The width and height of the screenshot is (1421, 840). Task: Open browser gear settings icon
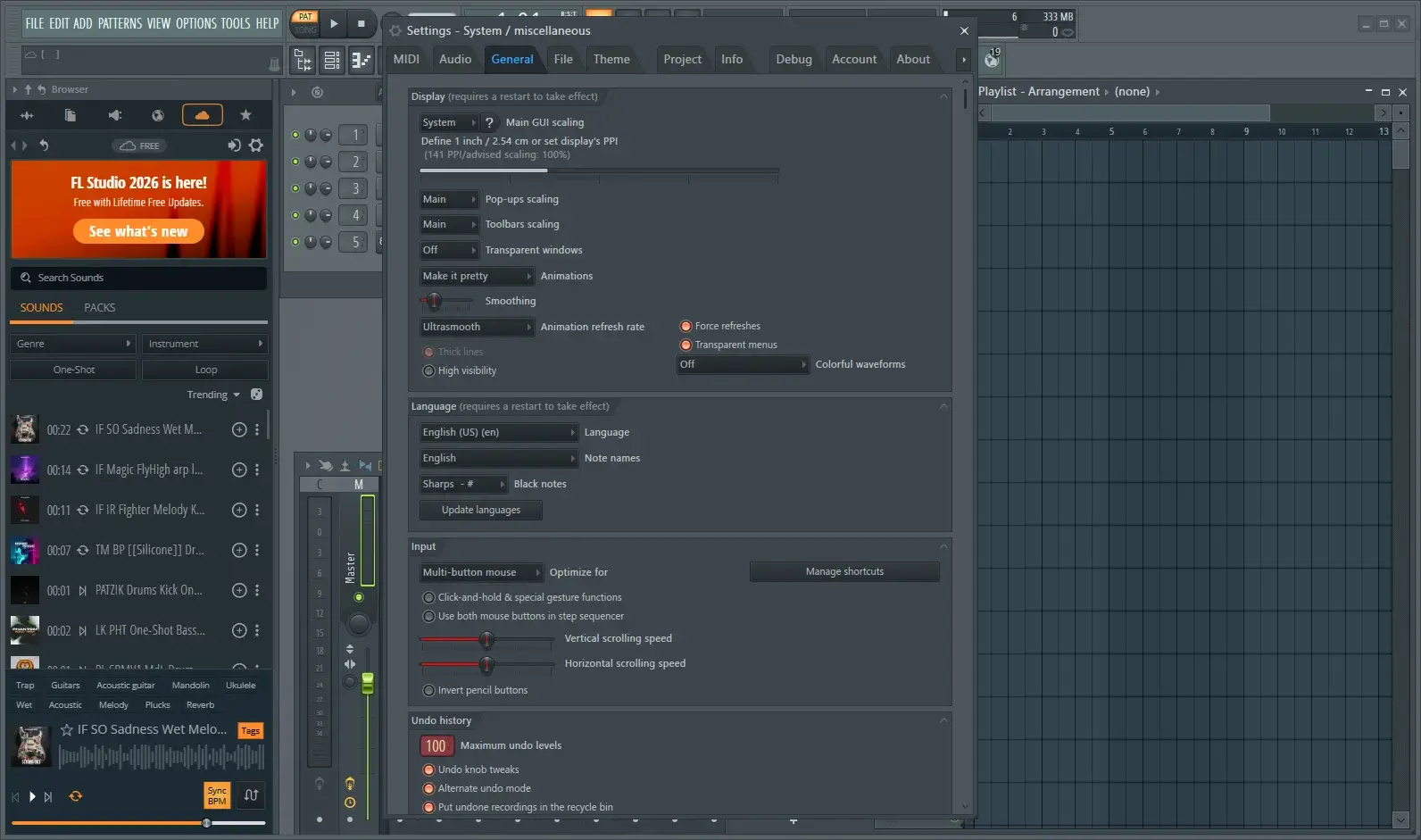[256, 145]
